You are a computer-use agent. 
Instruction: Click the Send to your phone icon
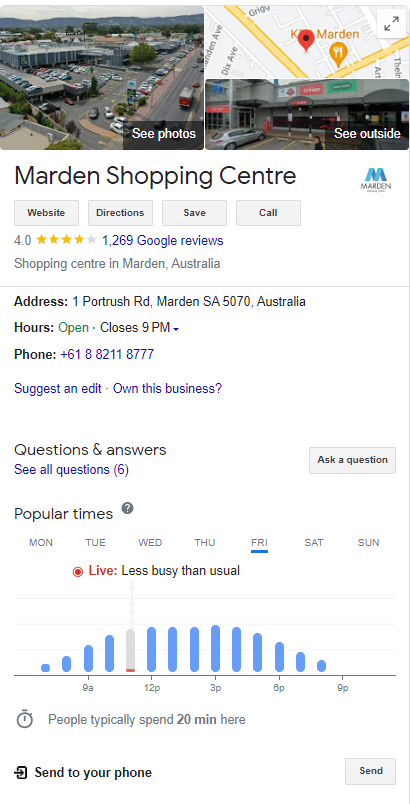pyautogui.click(x=20, y=772)
